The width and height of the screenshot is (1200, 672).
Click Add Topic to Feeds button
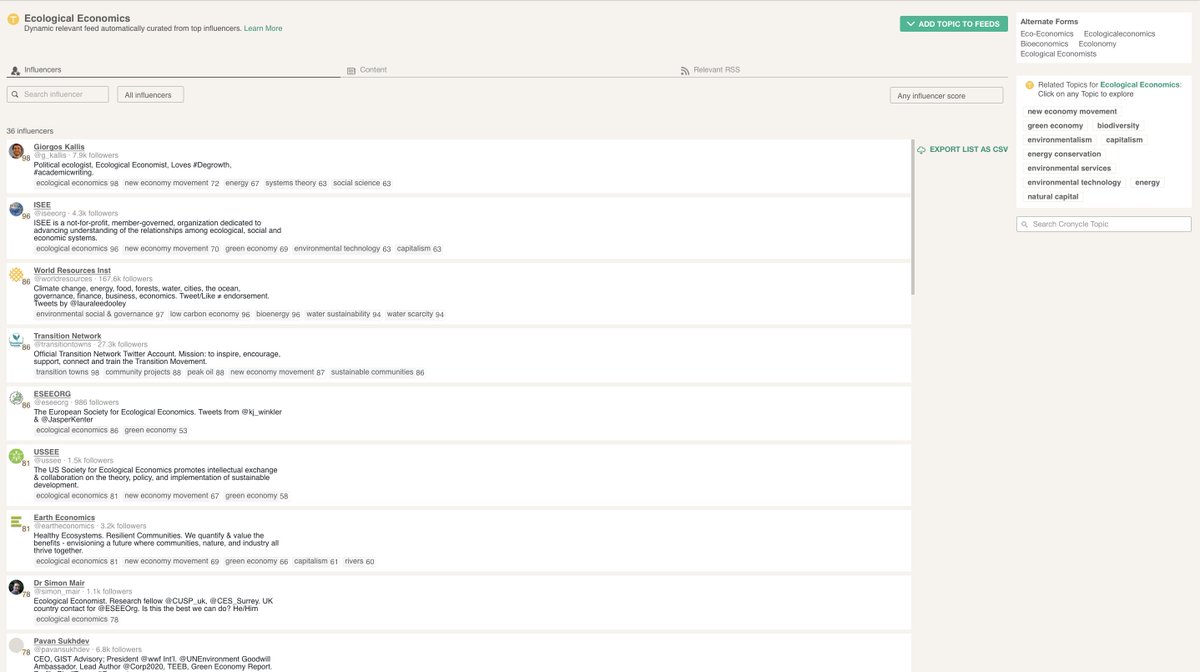[x=954, y=24]
